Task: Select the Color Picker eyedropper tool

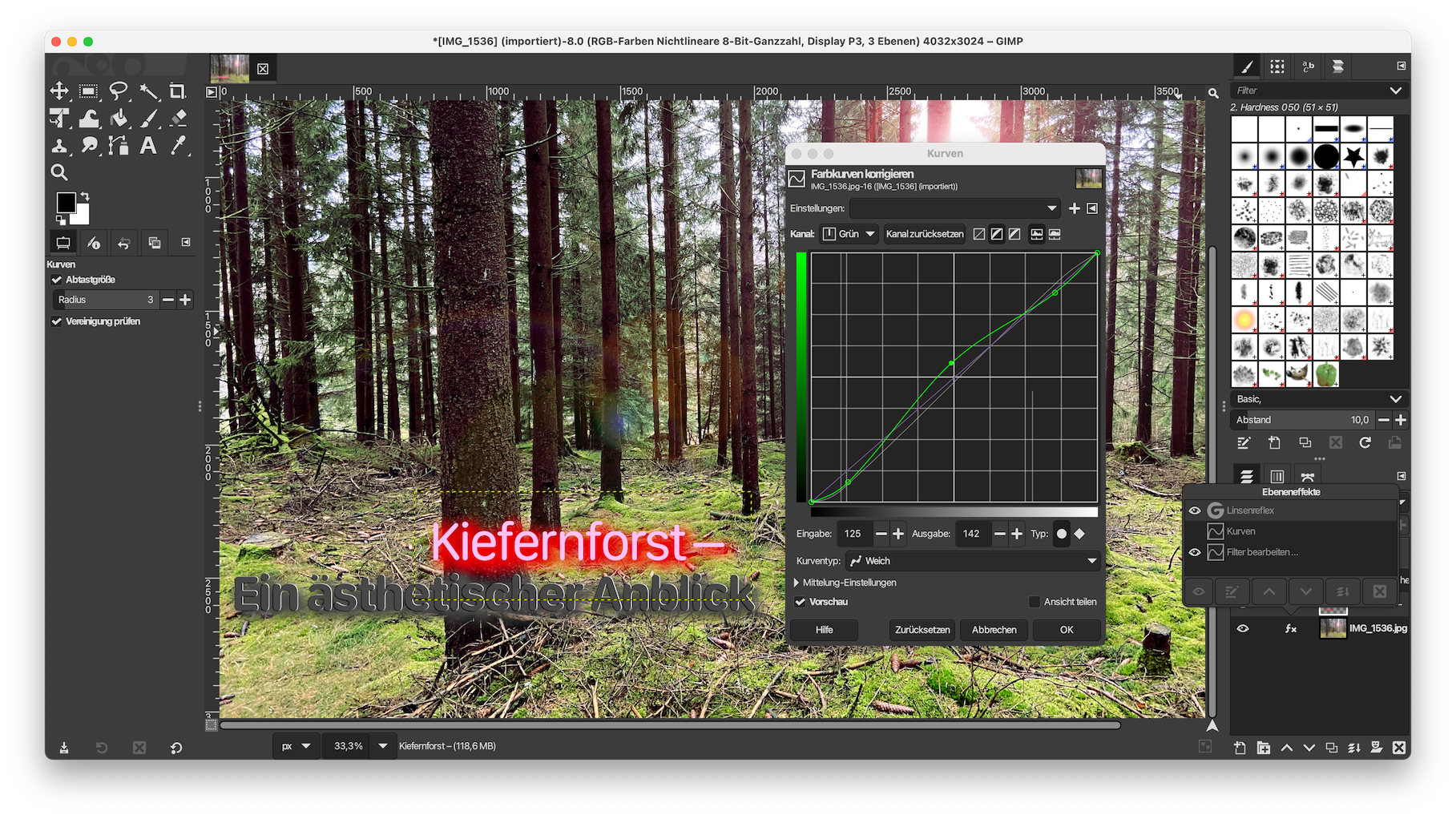Action: 178,146
